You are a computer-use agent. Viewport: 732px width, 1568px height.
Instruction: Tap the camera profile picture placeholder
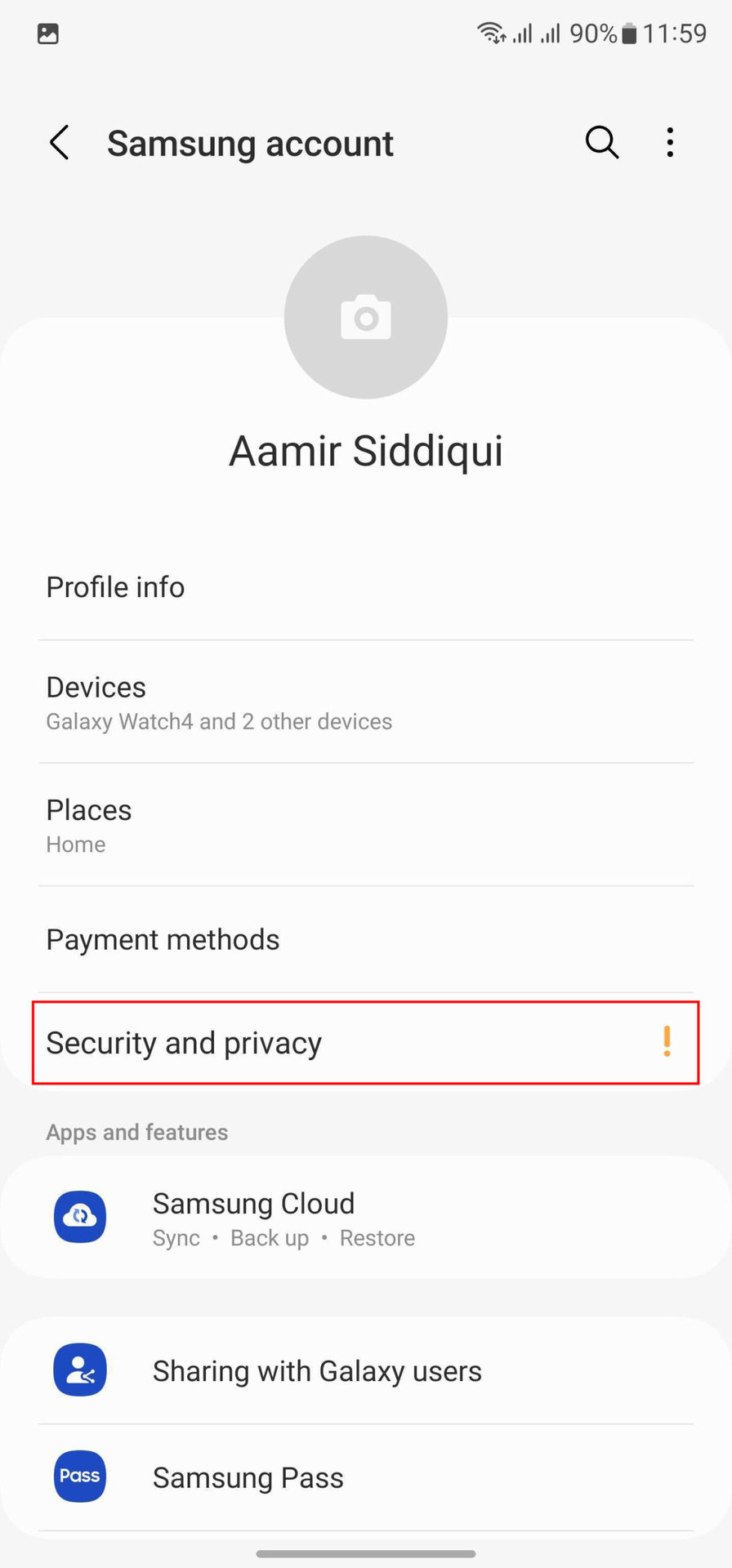point(366,318)
